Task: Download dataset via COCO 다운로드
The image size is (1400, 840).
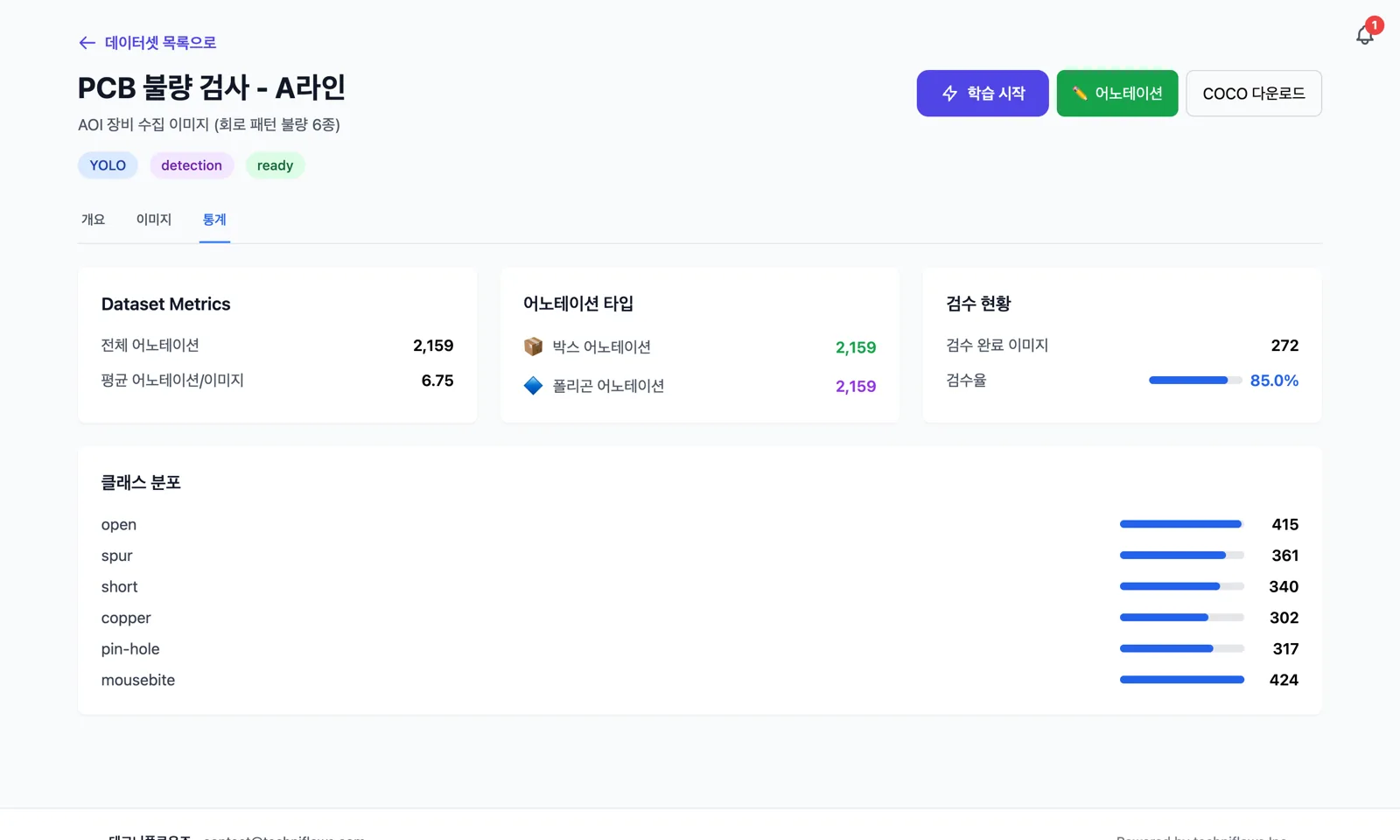Action: pyautogui.click(x=1254, y=94)
